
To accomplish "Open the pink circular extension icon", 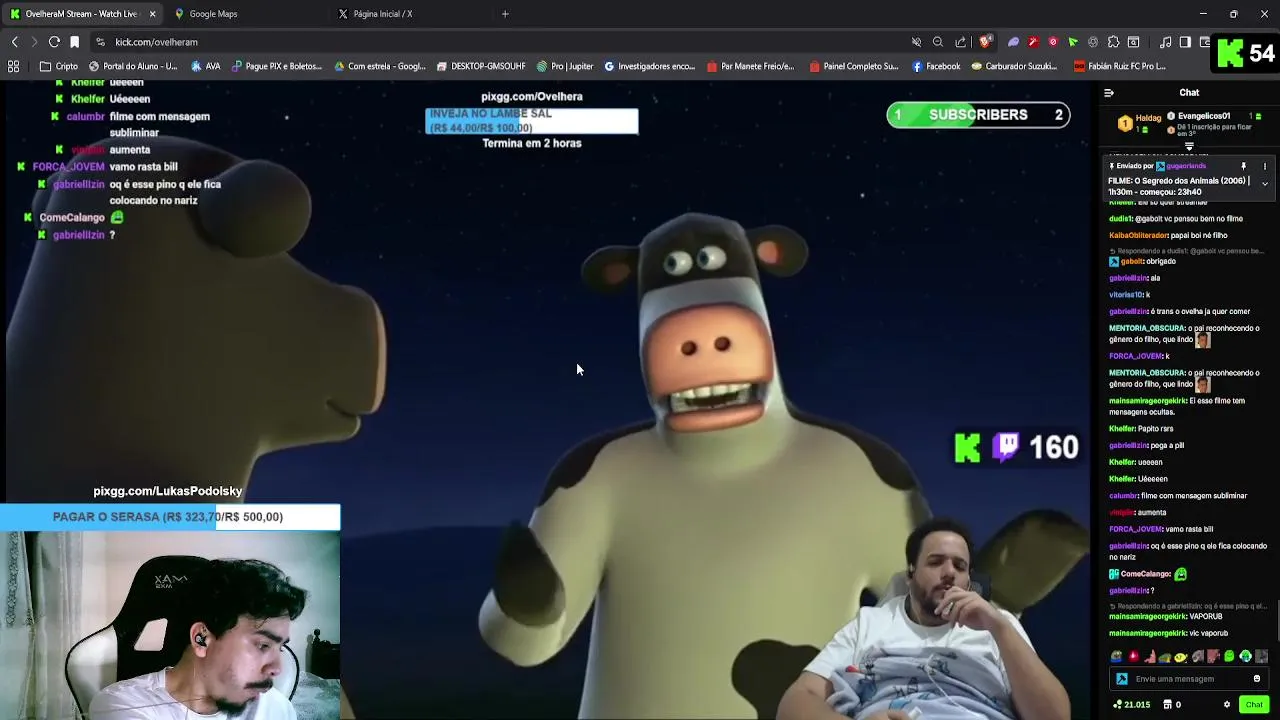I will click(1053, 42).
